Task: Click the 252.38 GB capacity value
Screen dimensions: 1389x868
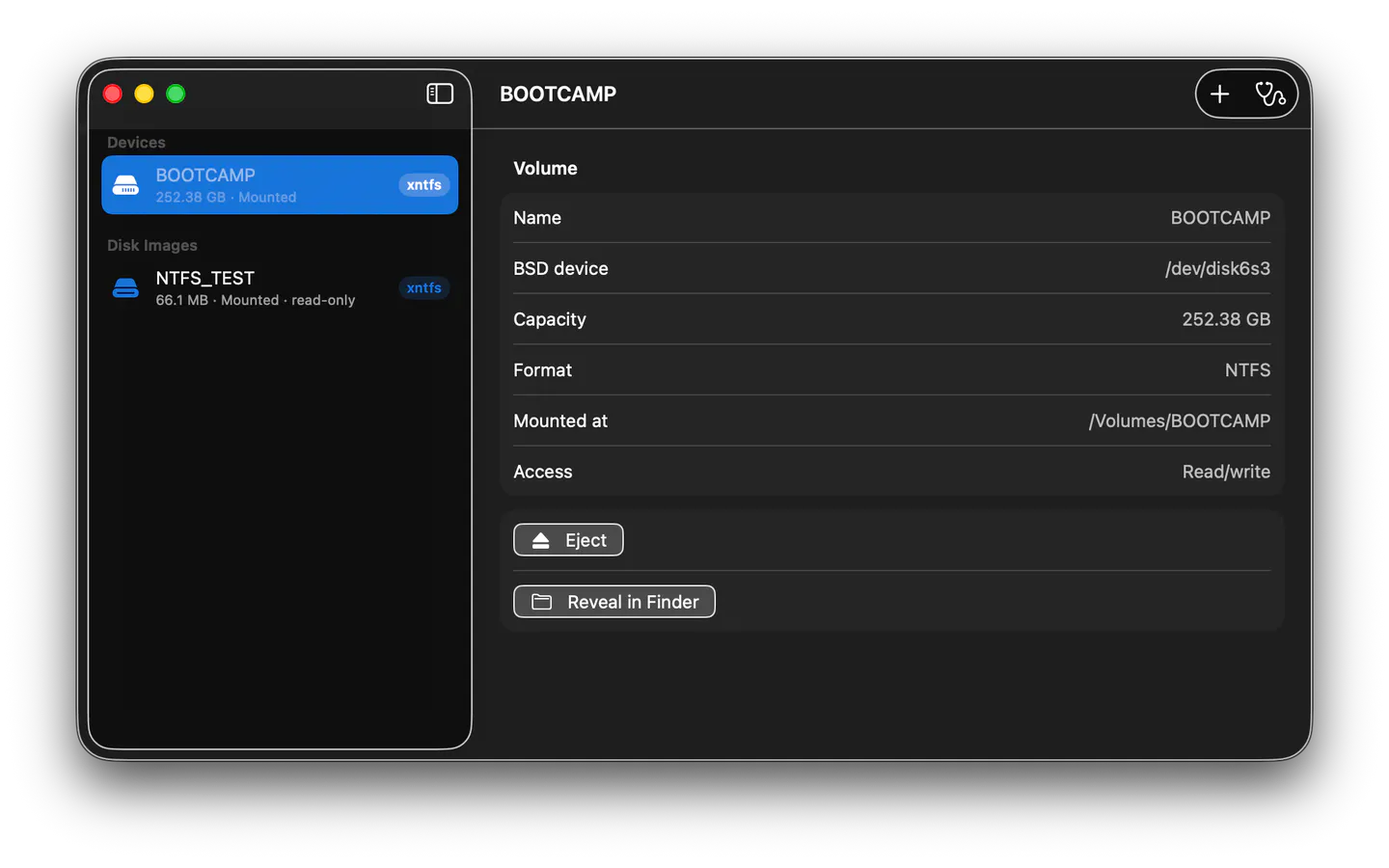Action: coord(1226,319)
